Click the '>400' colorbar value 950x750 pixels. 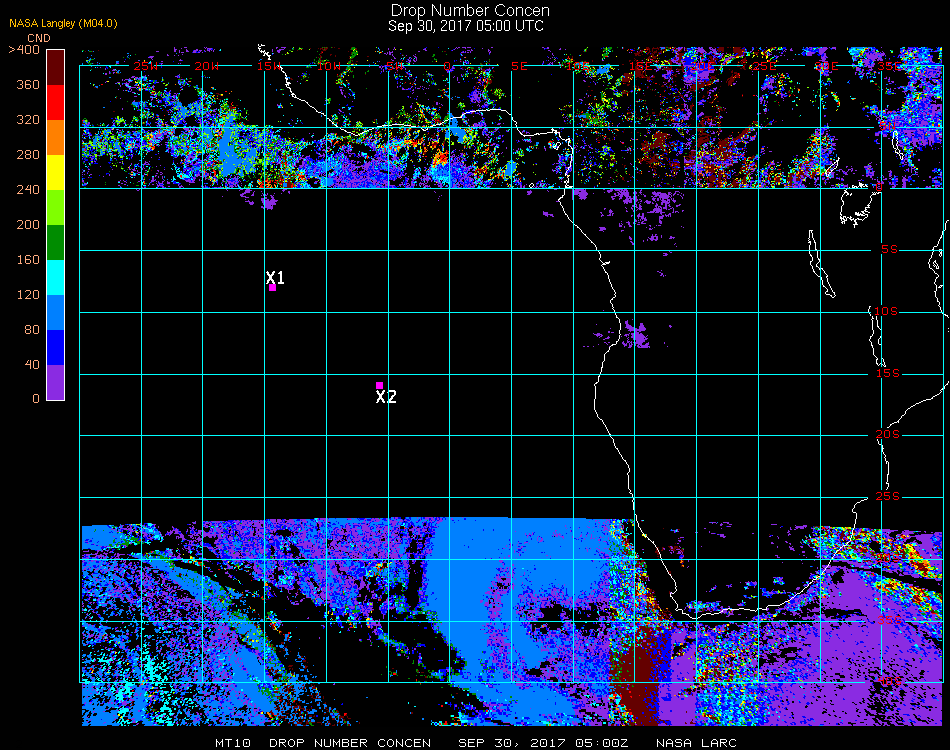click(x=24, y=50)
